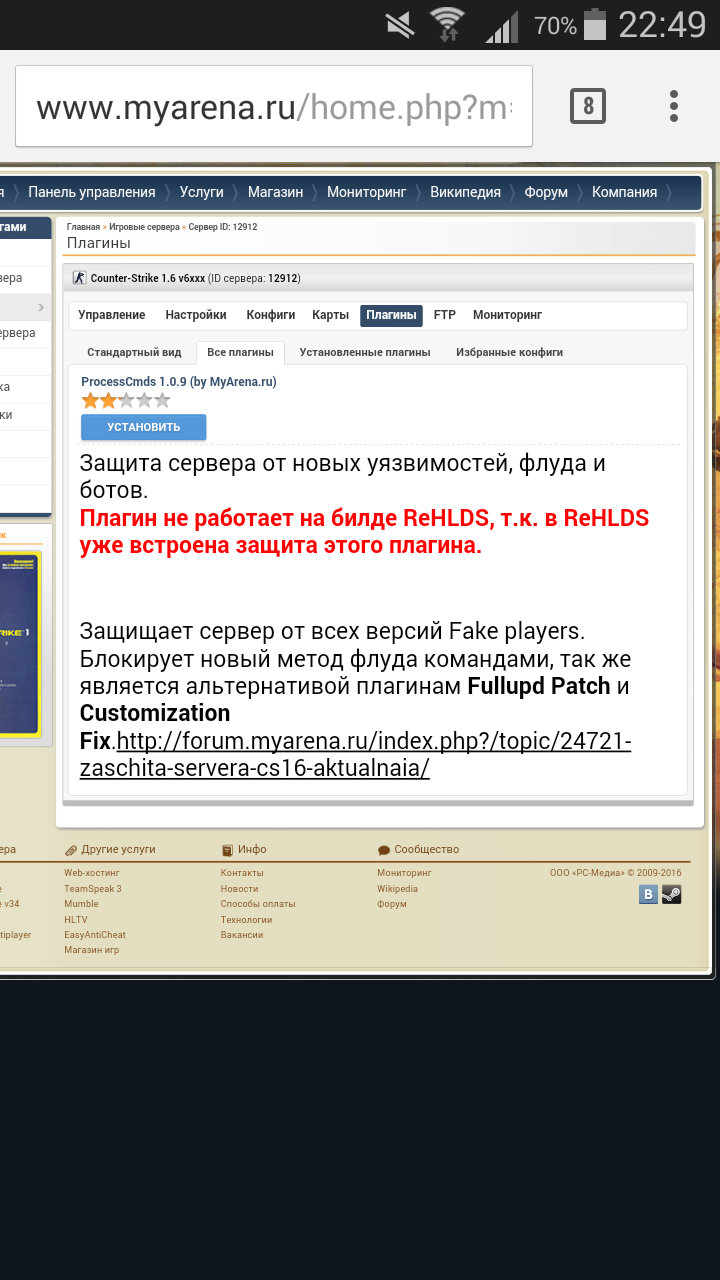Click the speech bubble icon beside Сообщество
Image resolution: width=720 pixels, height=1280 pixels.
click(384, 850)
